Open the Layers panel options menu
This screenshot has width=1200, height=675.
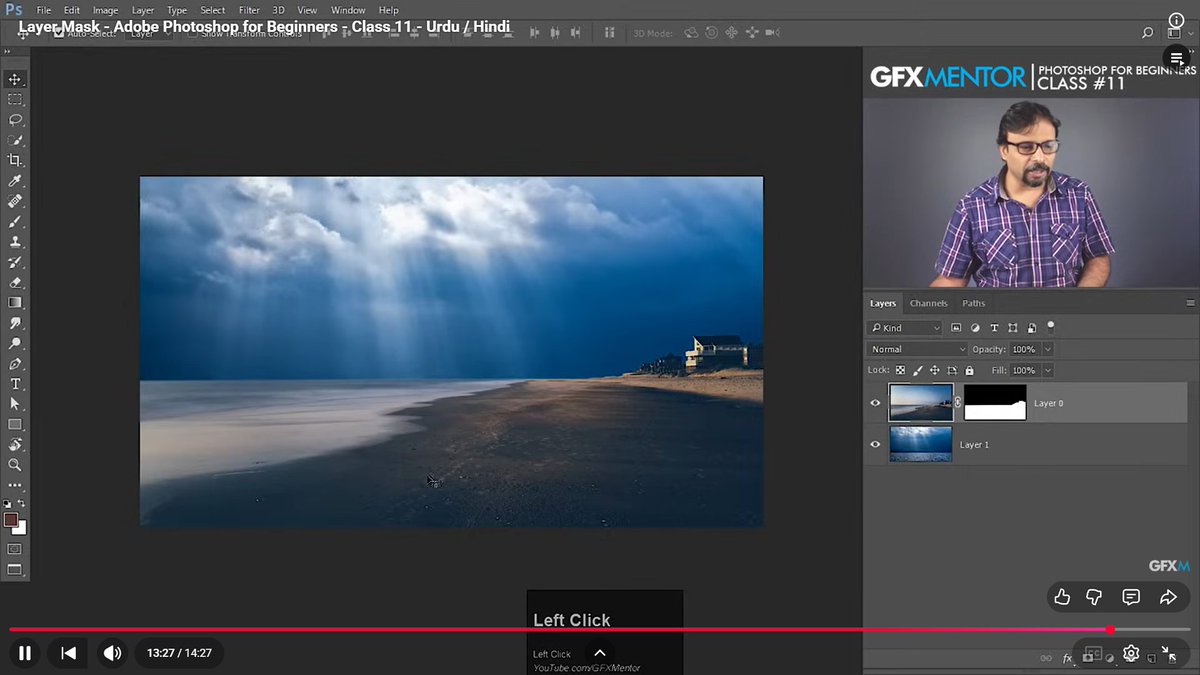click(1190, 303)
